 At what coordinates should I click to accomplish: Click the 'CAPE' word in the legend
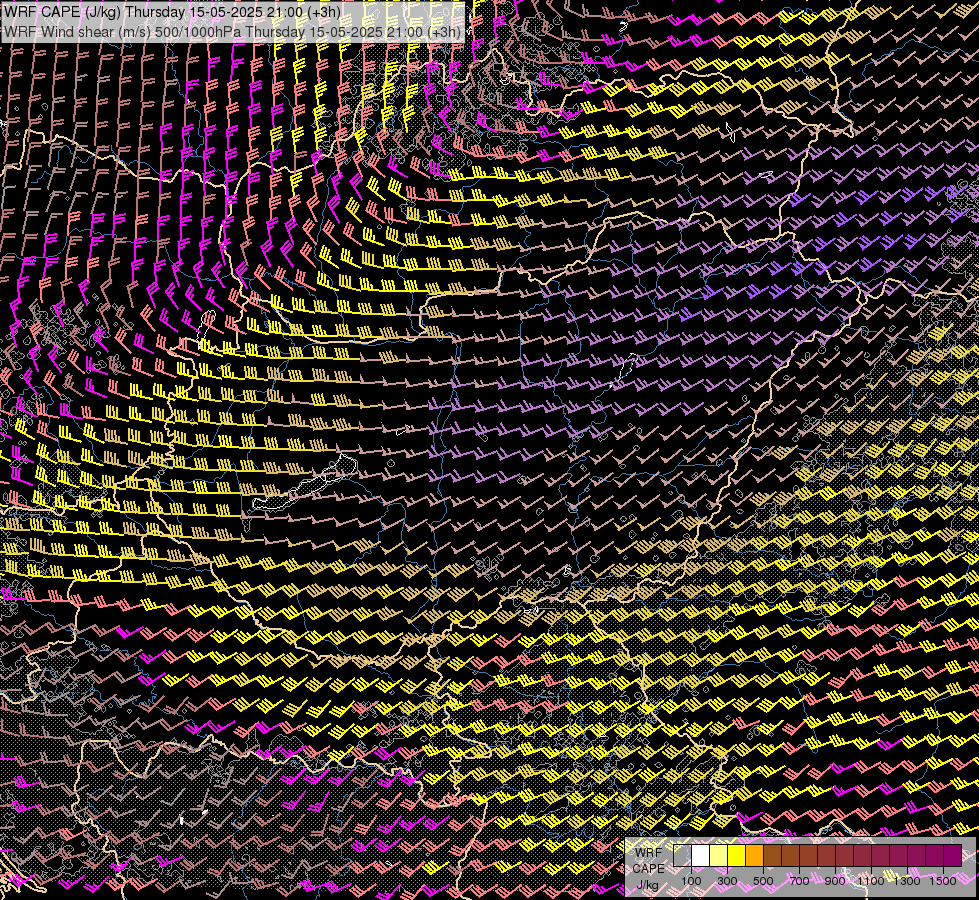point(649,869)
